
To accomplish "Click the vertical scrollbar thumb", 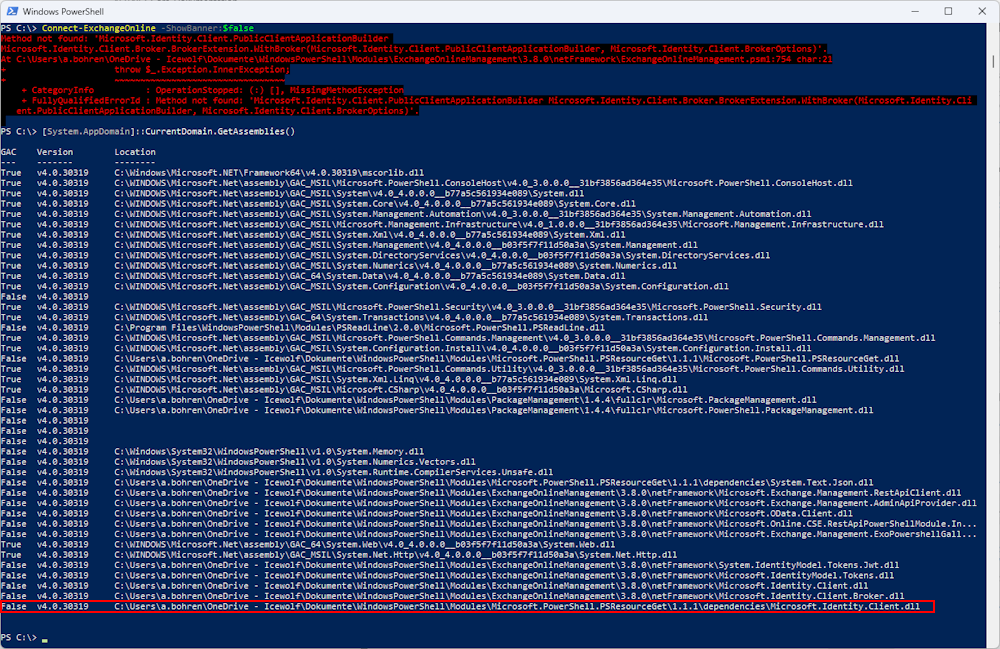I will [x=993, y=62].
